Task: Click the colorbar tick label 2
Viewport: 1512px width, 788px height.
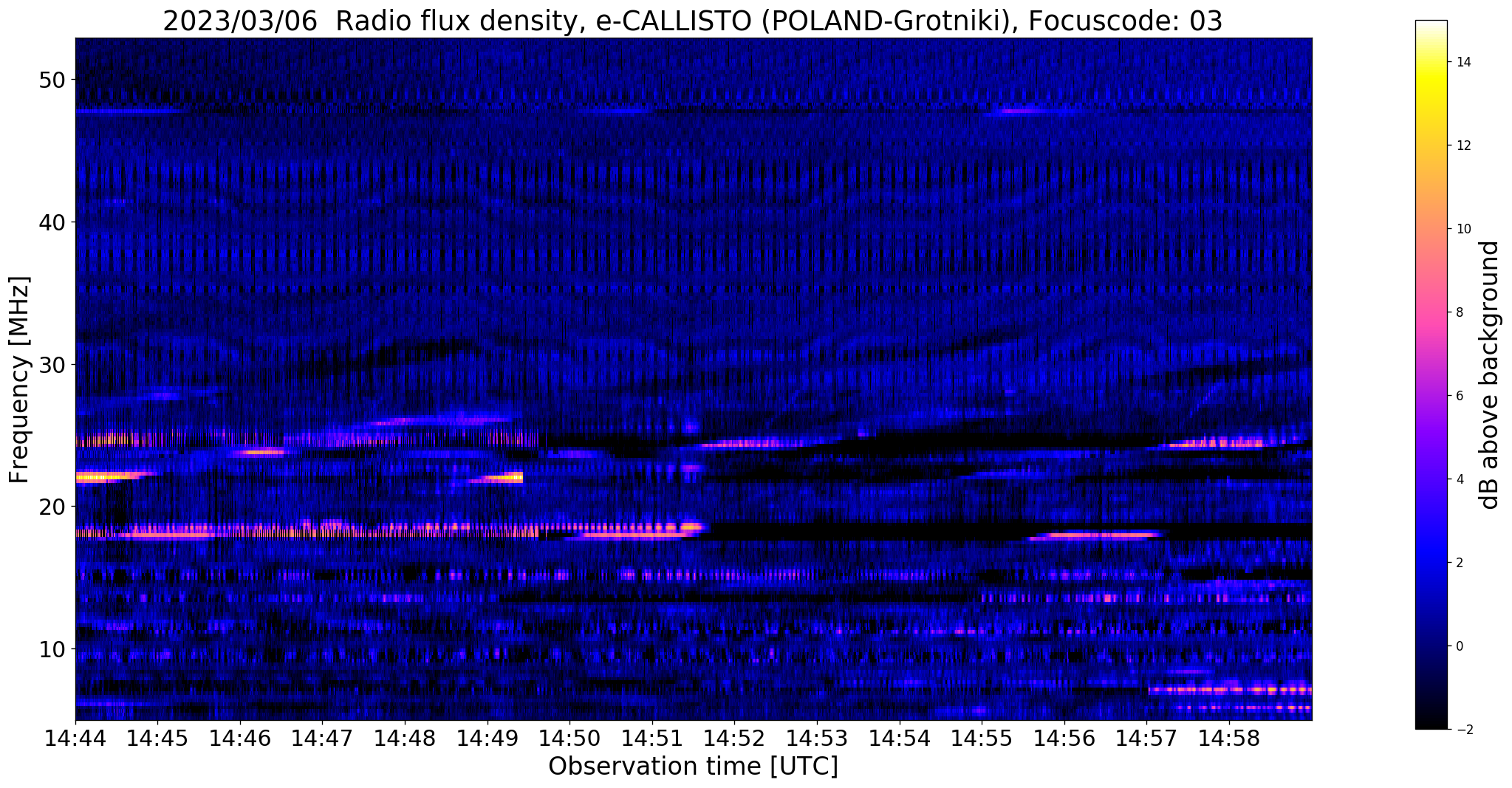Action: 1459,563
